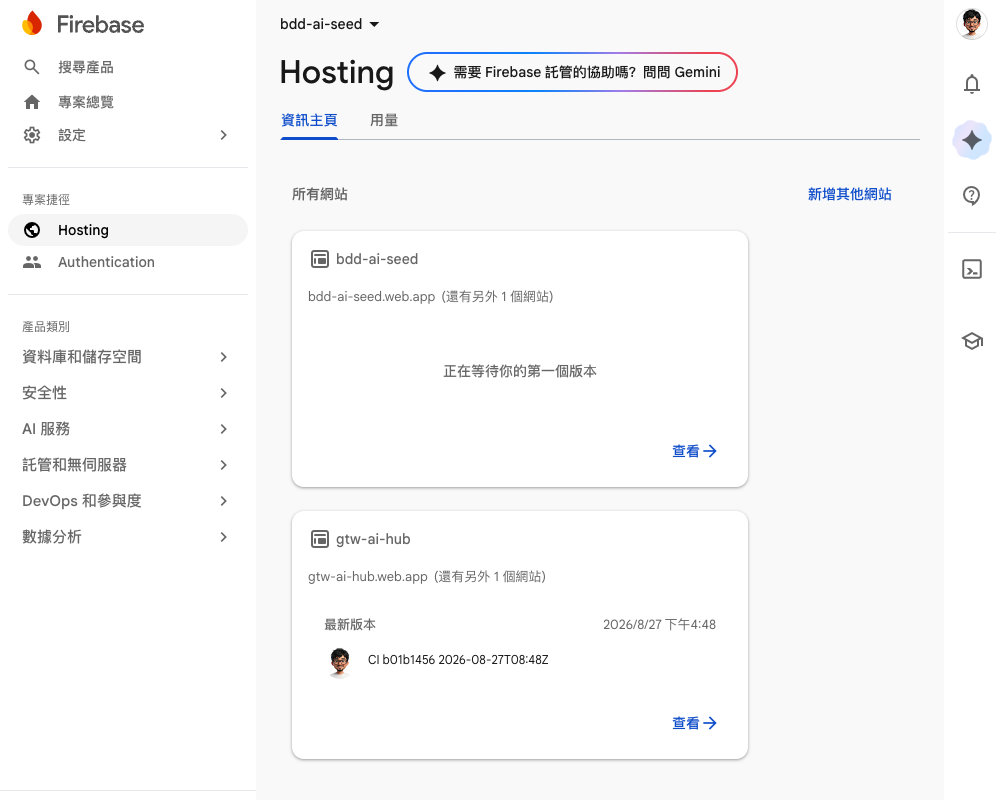This screenshot has height=800, width=1000.
Task: Click the 最新版本 label
Action: [350, 625]
